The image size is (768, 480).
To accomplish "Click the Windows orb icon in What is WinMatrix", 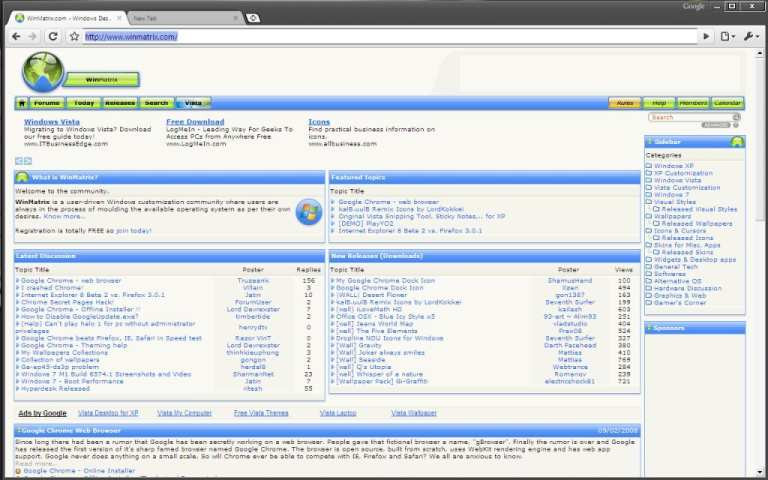I will 309,212.
